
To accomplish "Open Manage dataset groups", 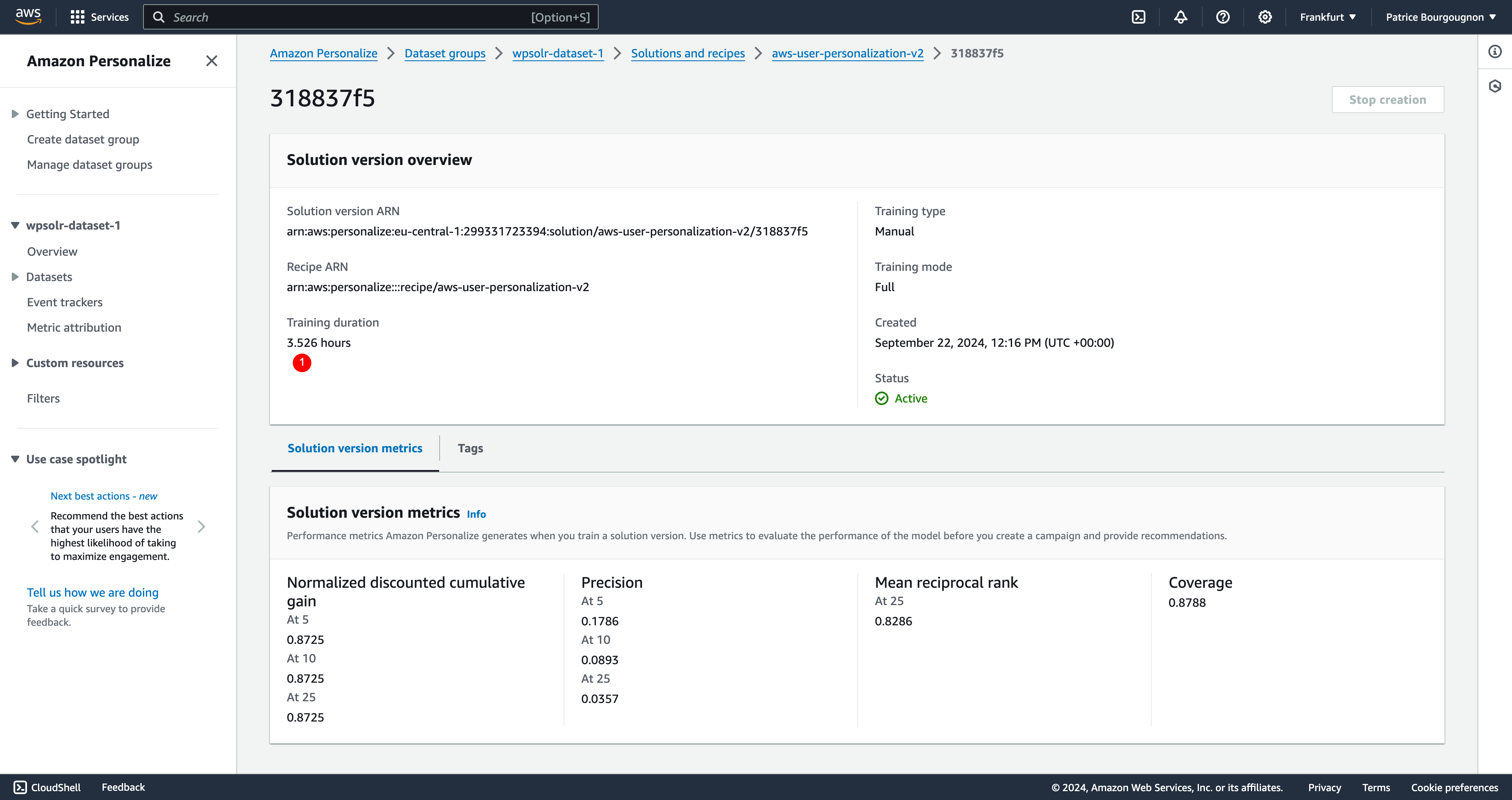I will point(89,165).
